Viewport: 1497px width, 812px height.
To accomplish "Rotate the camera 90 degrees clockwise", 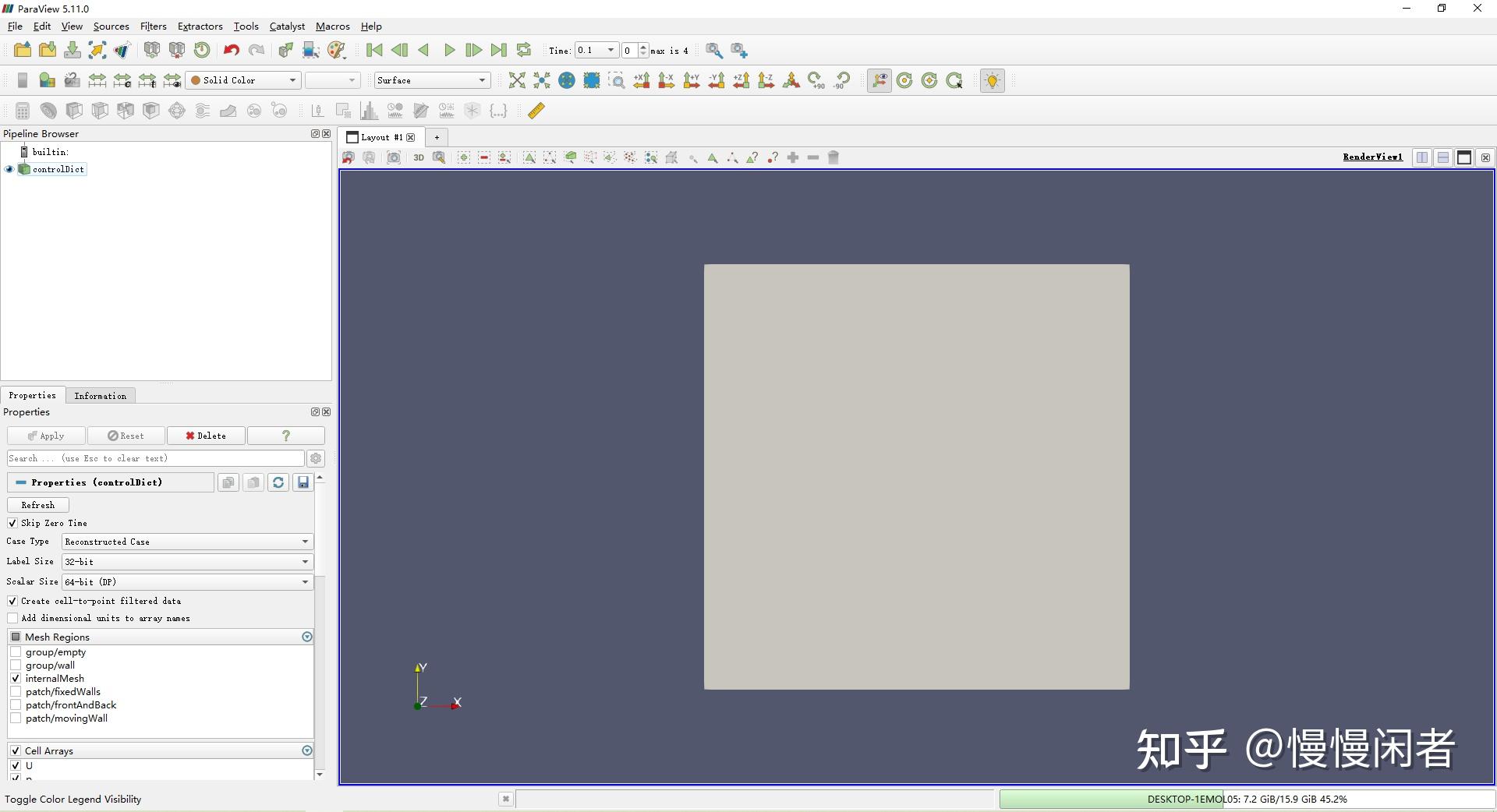I will [x=816, y=80].
